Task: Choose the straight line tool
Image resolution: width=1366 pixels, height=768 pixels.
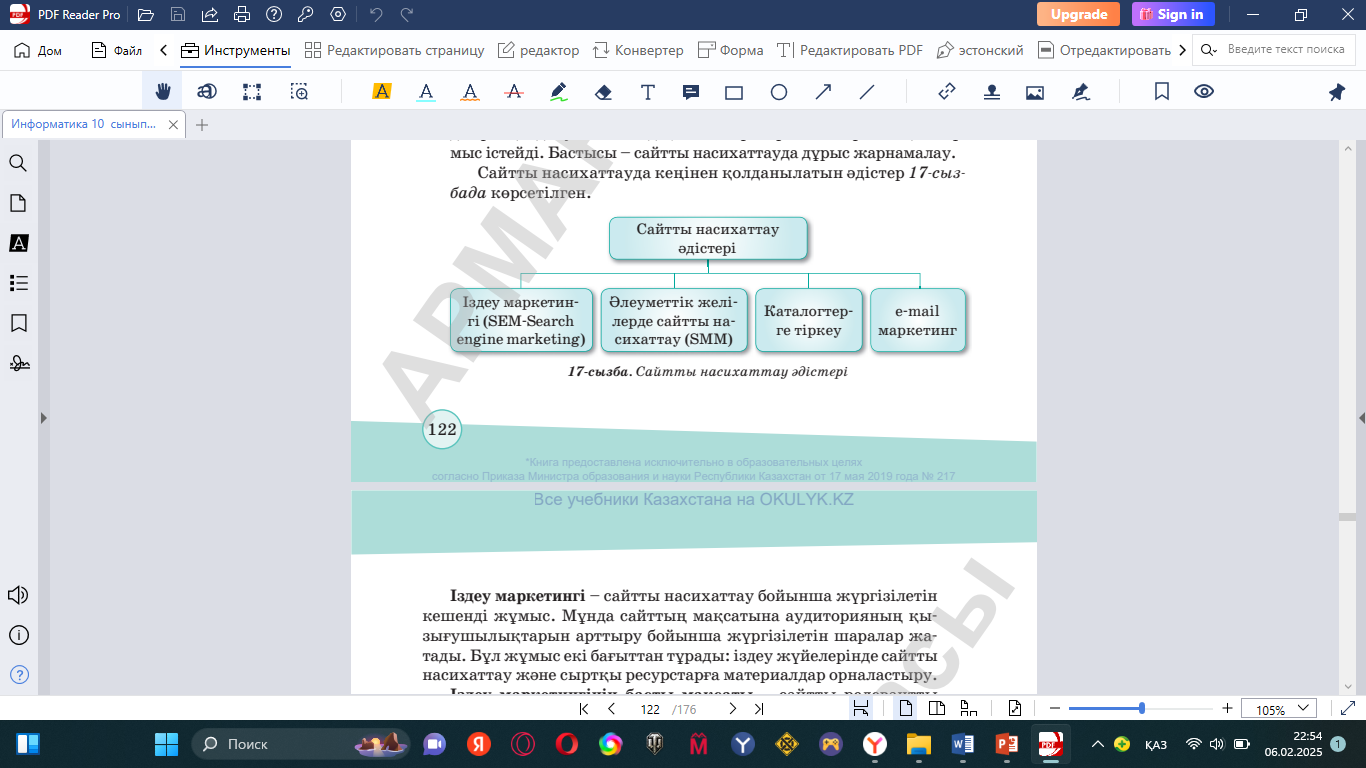Action: coord(867,92)
